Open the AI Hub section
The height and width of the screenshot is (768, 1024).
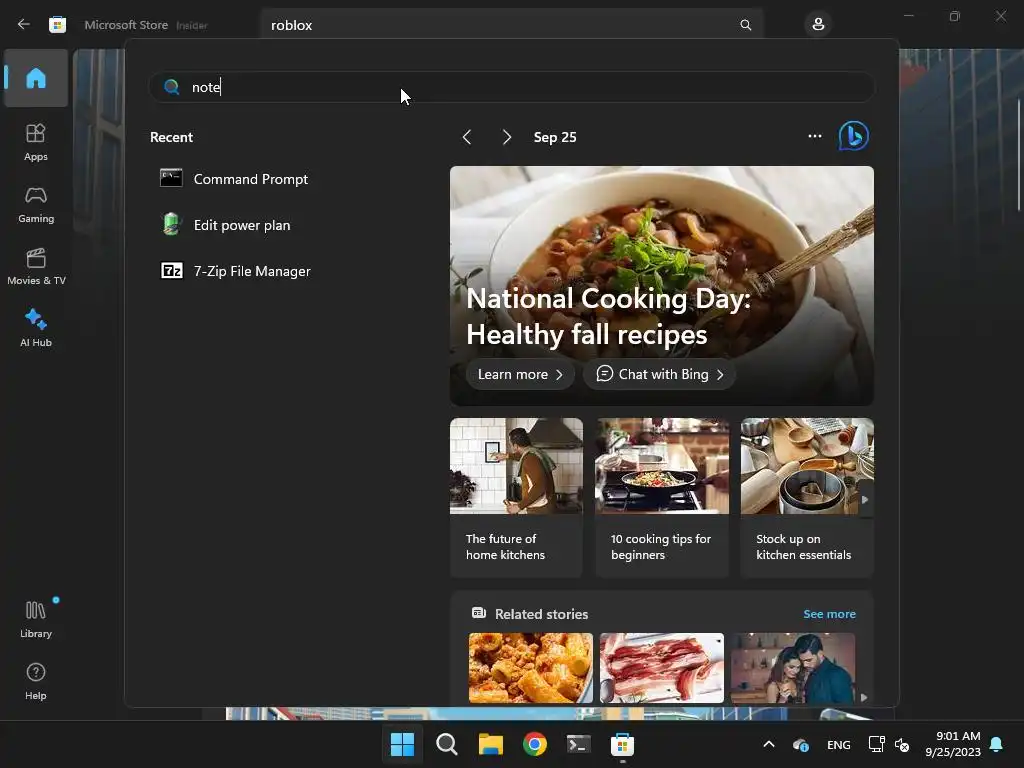tap(36, 328)
